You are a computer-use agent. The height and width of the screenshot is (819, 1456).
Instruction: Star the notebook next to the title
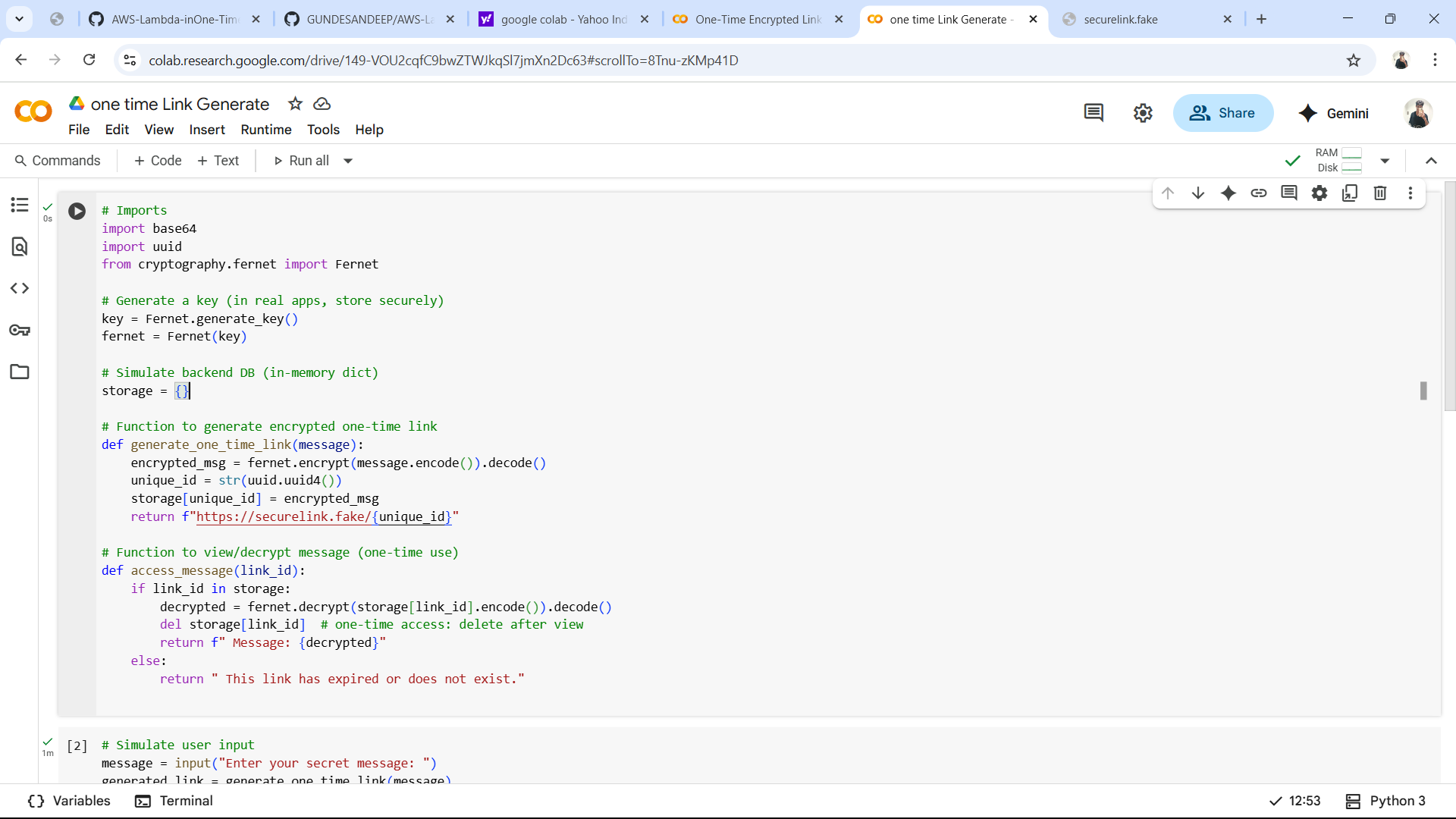click(x=295, y=104)
